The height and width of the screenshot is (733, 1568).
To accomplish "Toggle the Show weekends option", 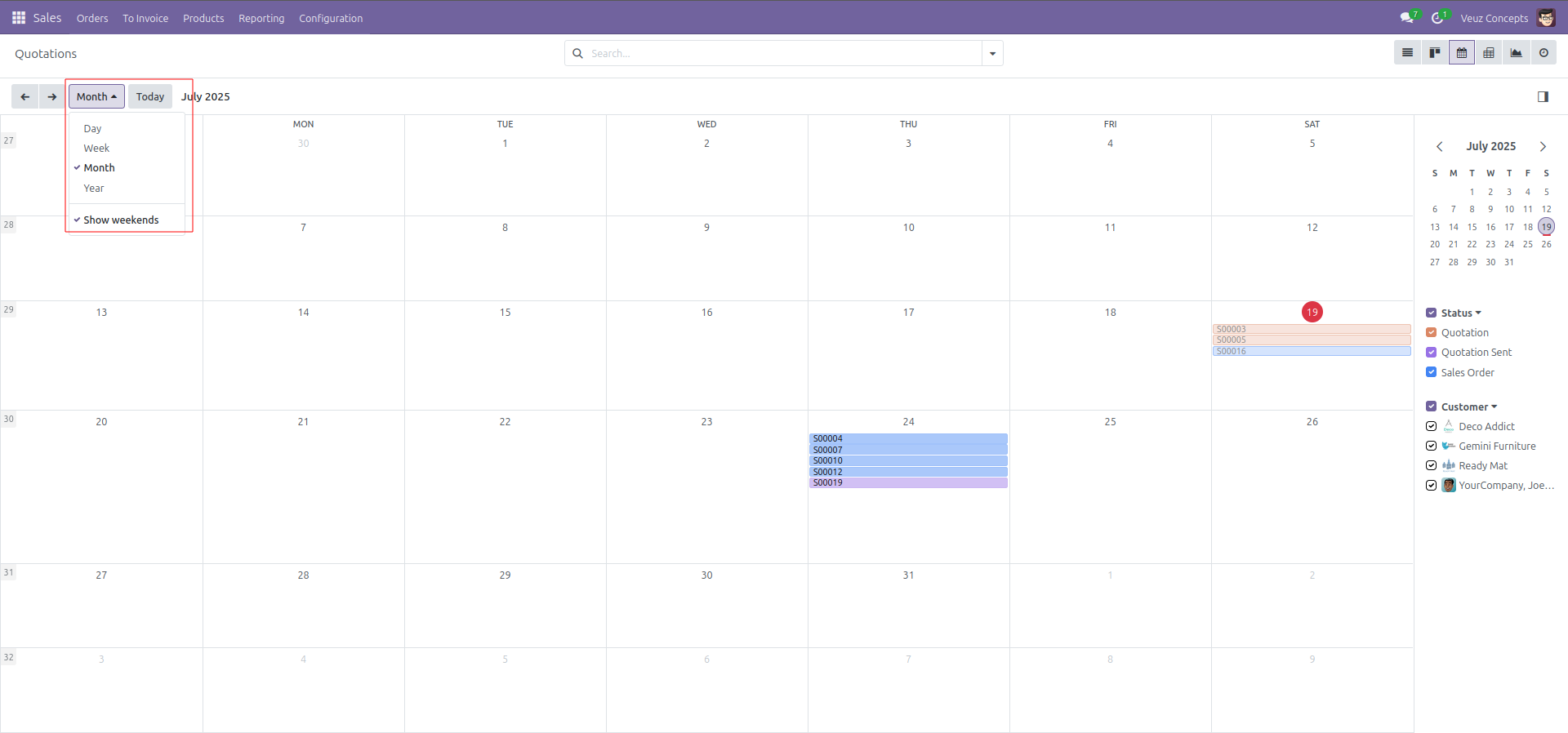I will [x=121, y=220].
